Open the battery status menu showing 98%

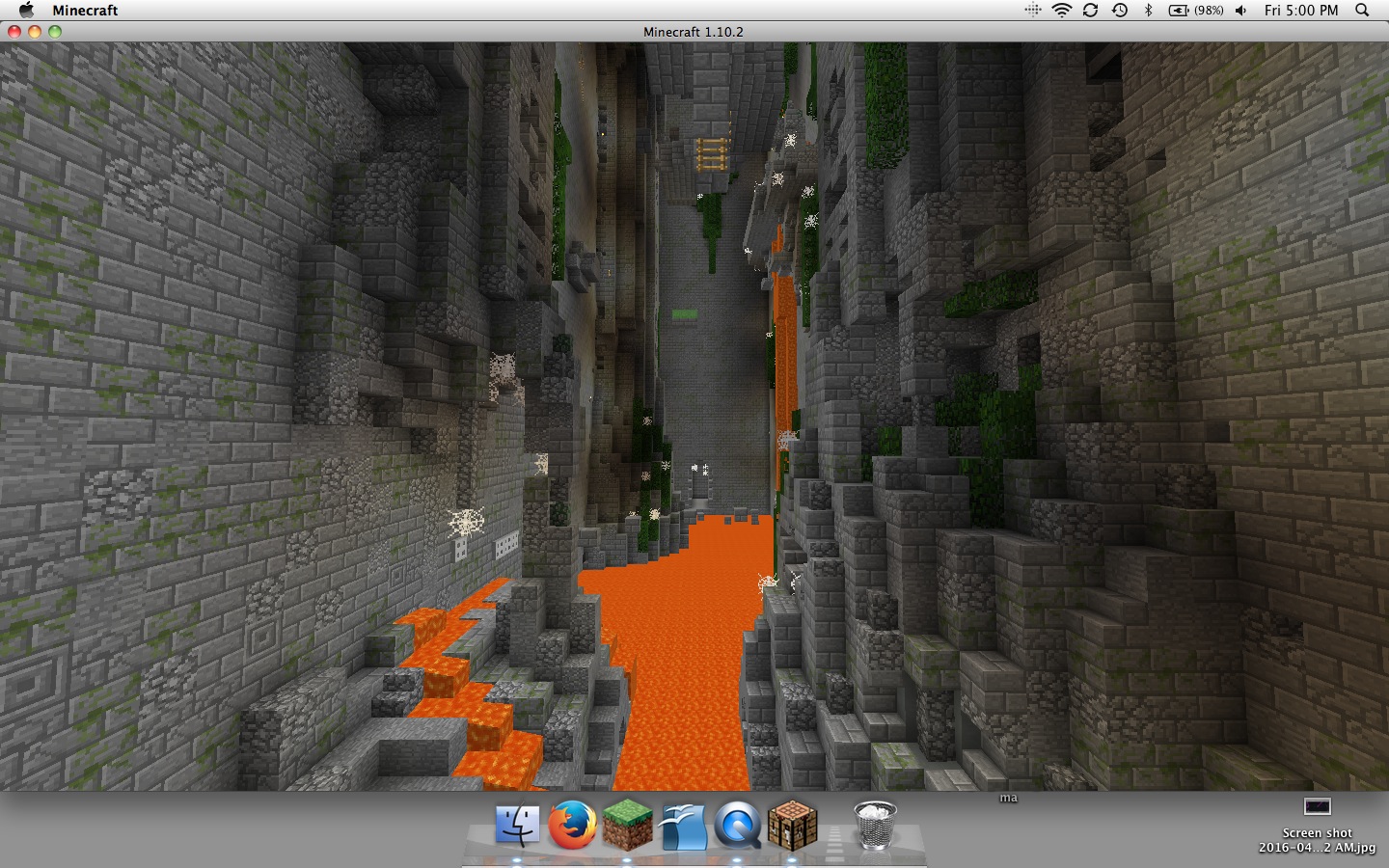point(1196,10)
